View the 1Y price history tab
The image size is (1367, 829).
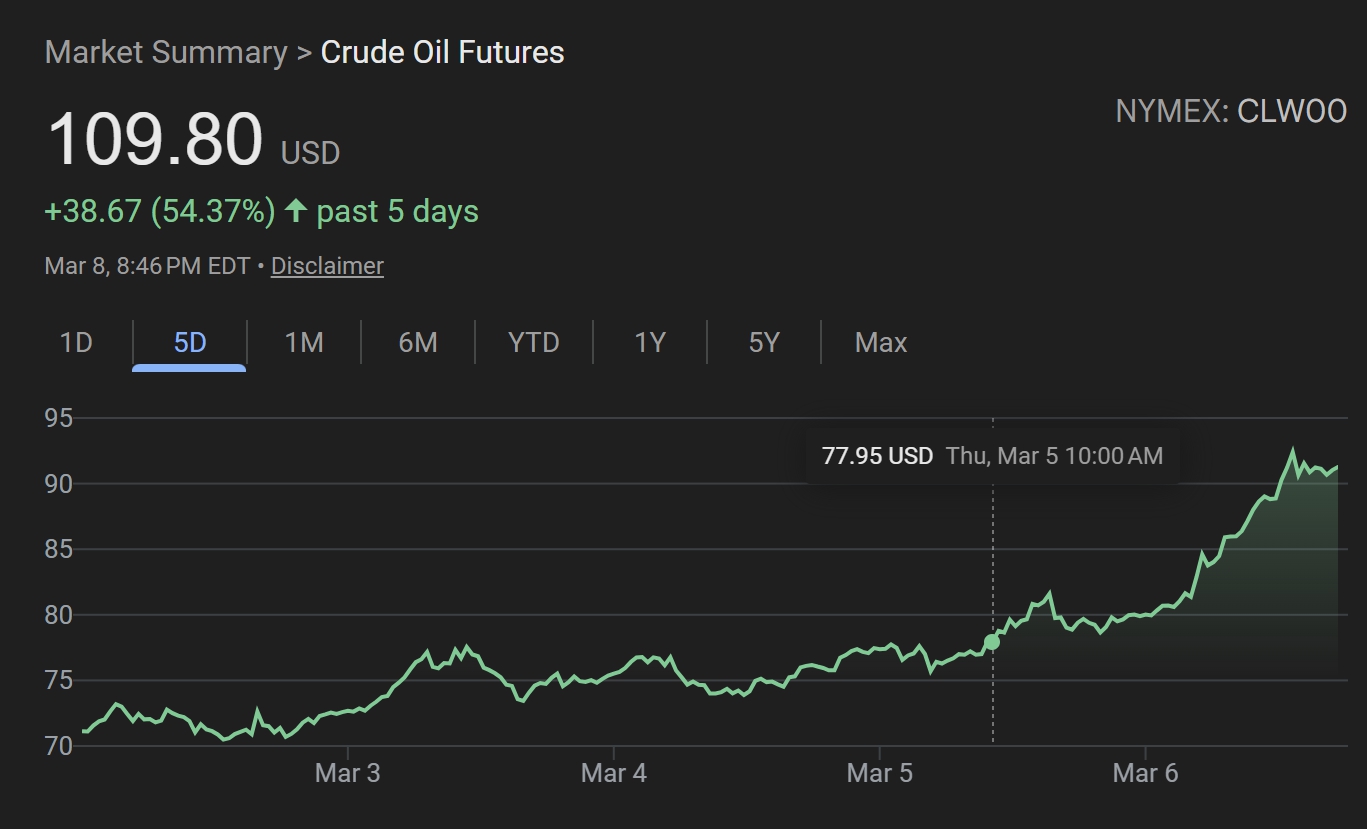point(650,343)
